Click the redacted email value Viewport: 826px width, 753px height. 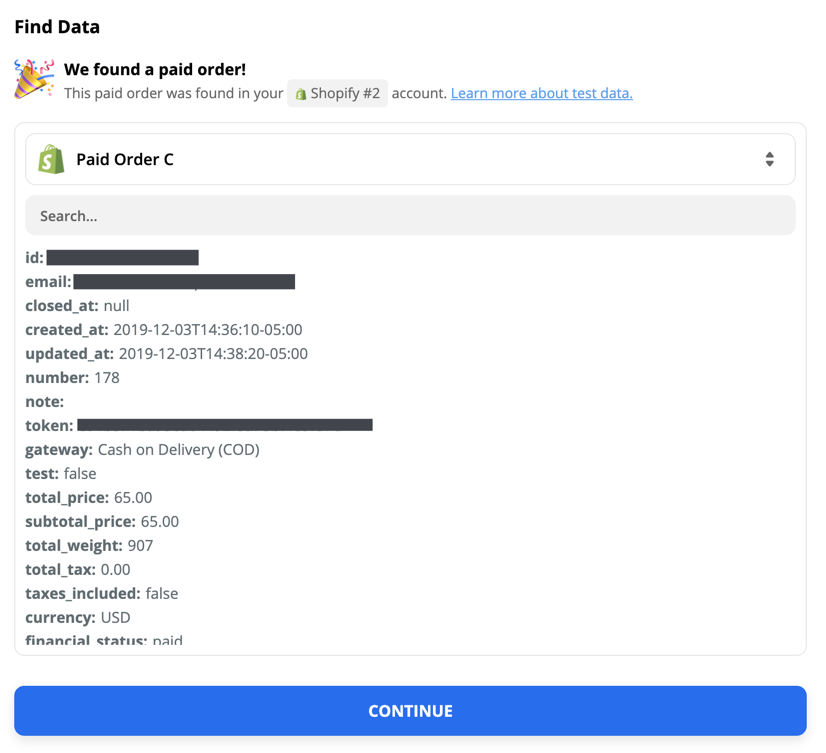point(184,282)
